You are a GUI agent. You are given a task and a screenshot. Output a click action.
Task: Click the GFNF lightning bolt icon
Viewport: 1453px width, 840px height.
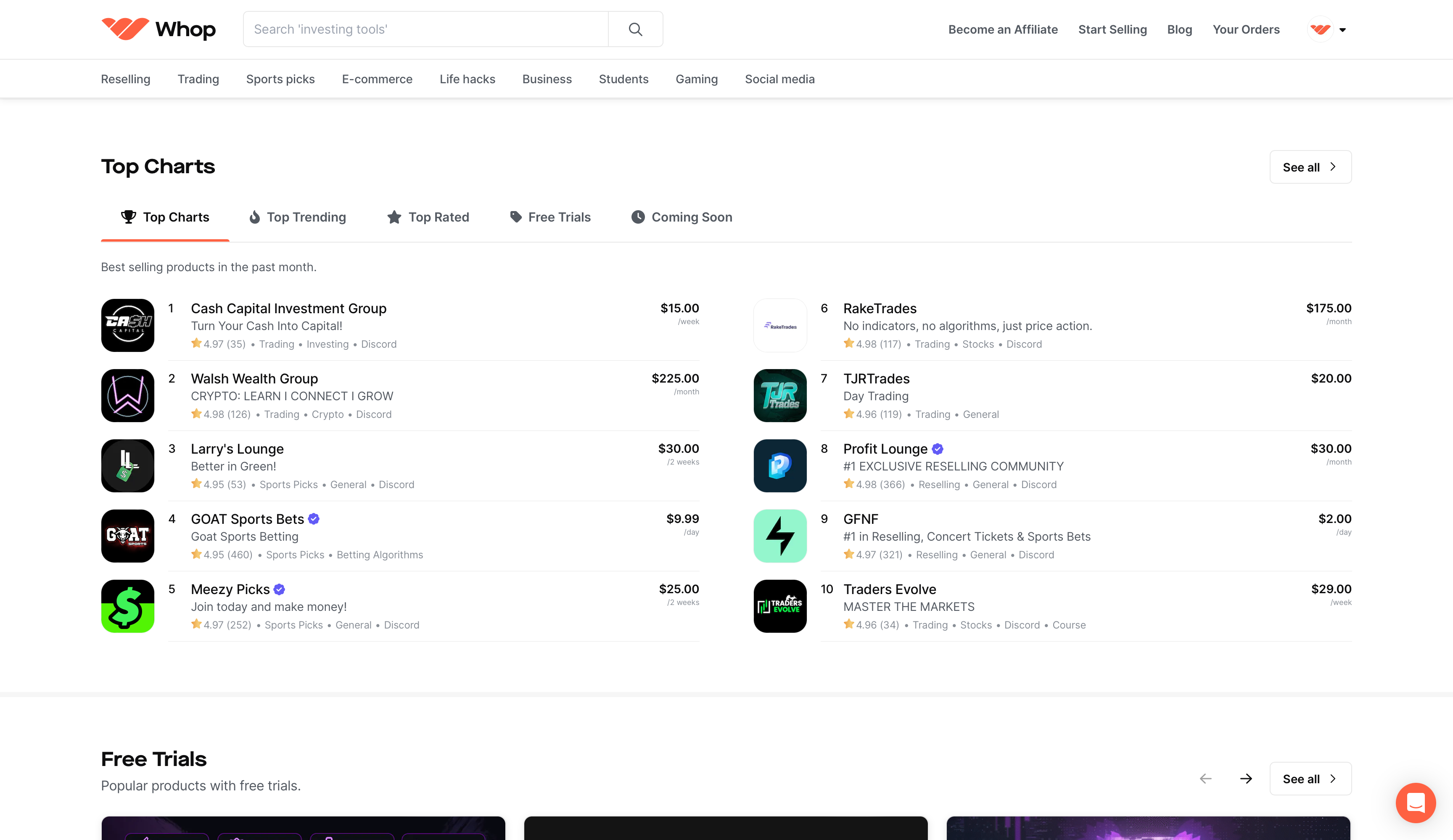tap(779, 536)
